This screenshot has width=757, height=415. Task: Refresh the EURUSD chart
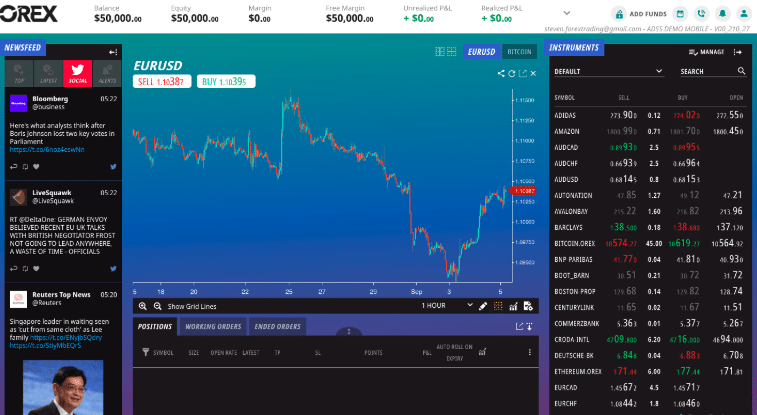(x=512, y=73)
